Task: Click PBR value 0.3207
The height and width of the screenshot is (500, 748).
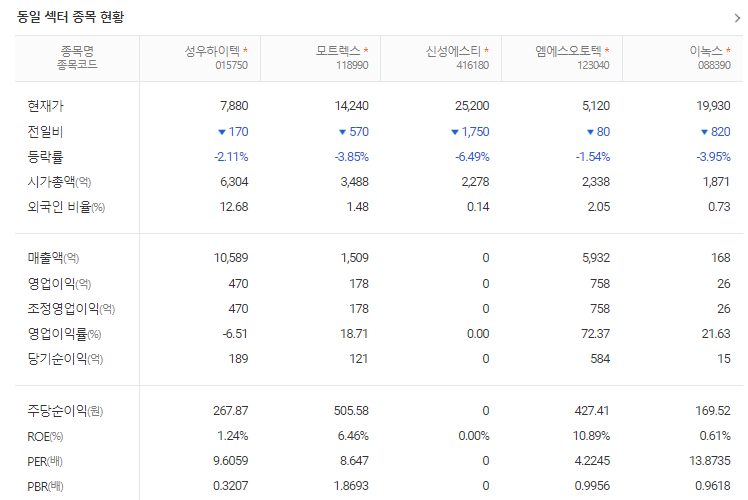Action: point(230,486)
